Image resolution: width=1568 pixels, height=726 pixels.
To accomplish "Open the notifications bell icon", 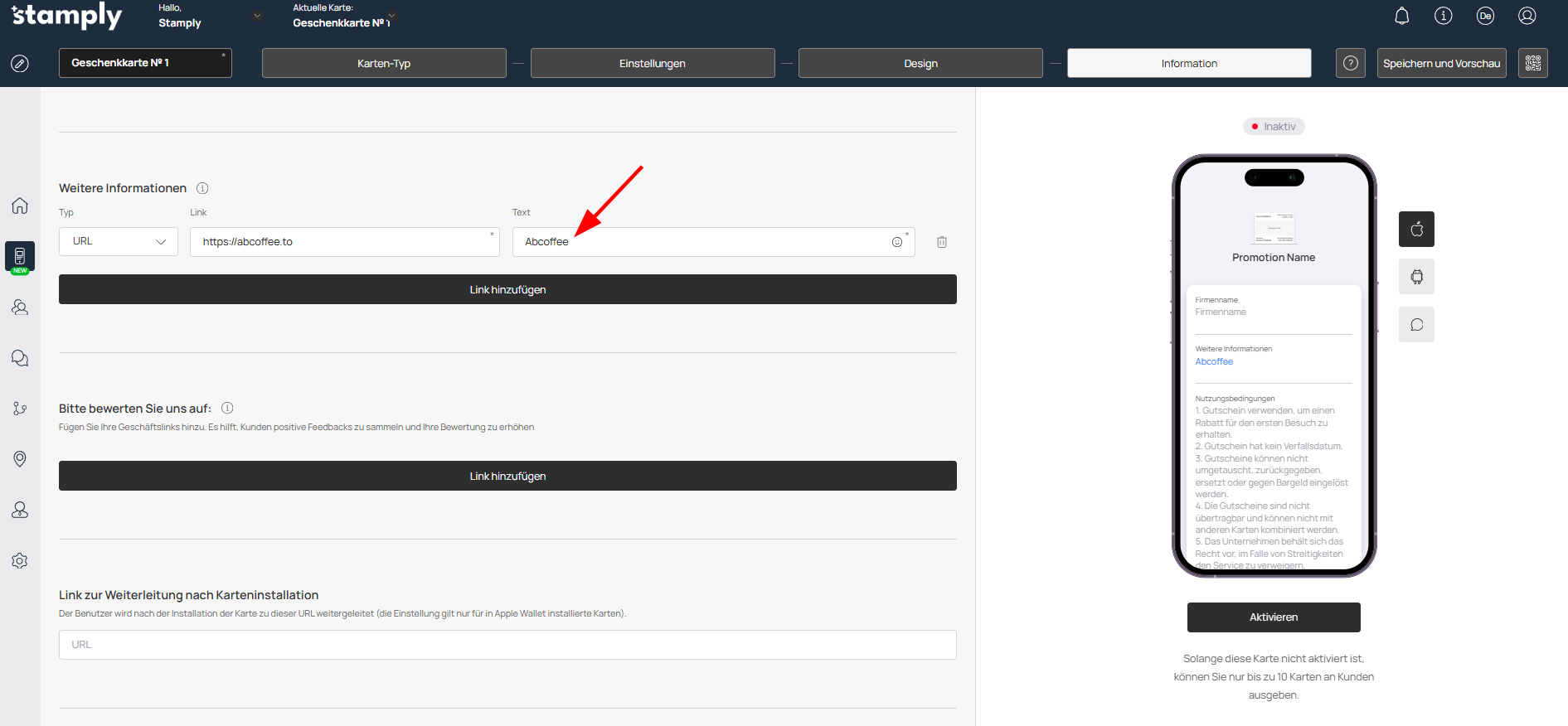I will [1401, 16].
